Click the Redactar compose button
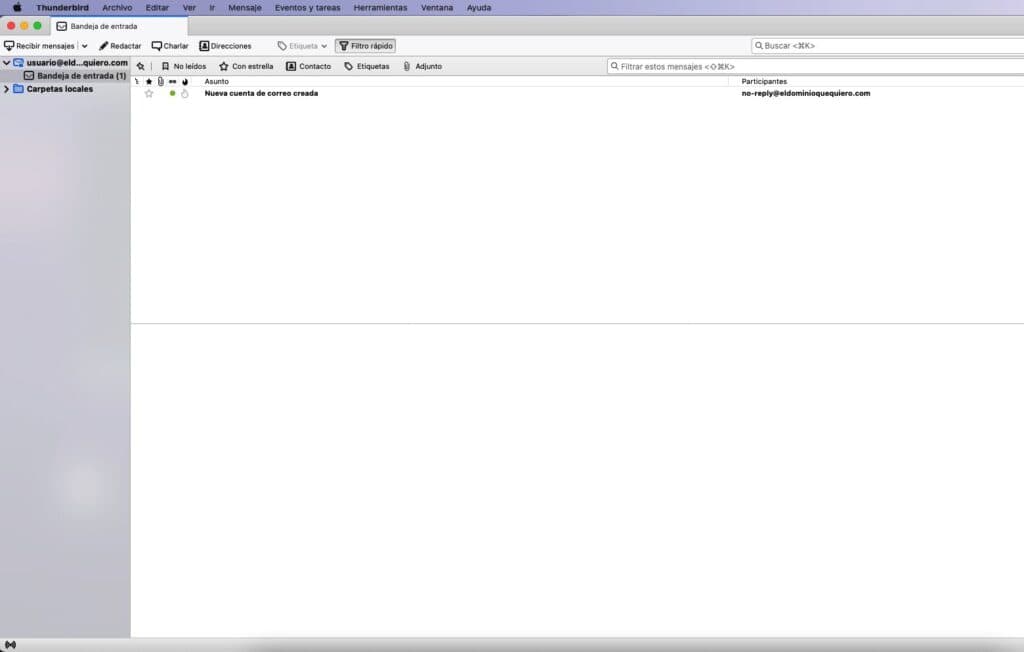Viewport: 1024px width, 652px height. [x=120, y=46]
